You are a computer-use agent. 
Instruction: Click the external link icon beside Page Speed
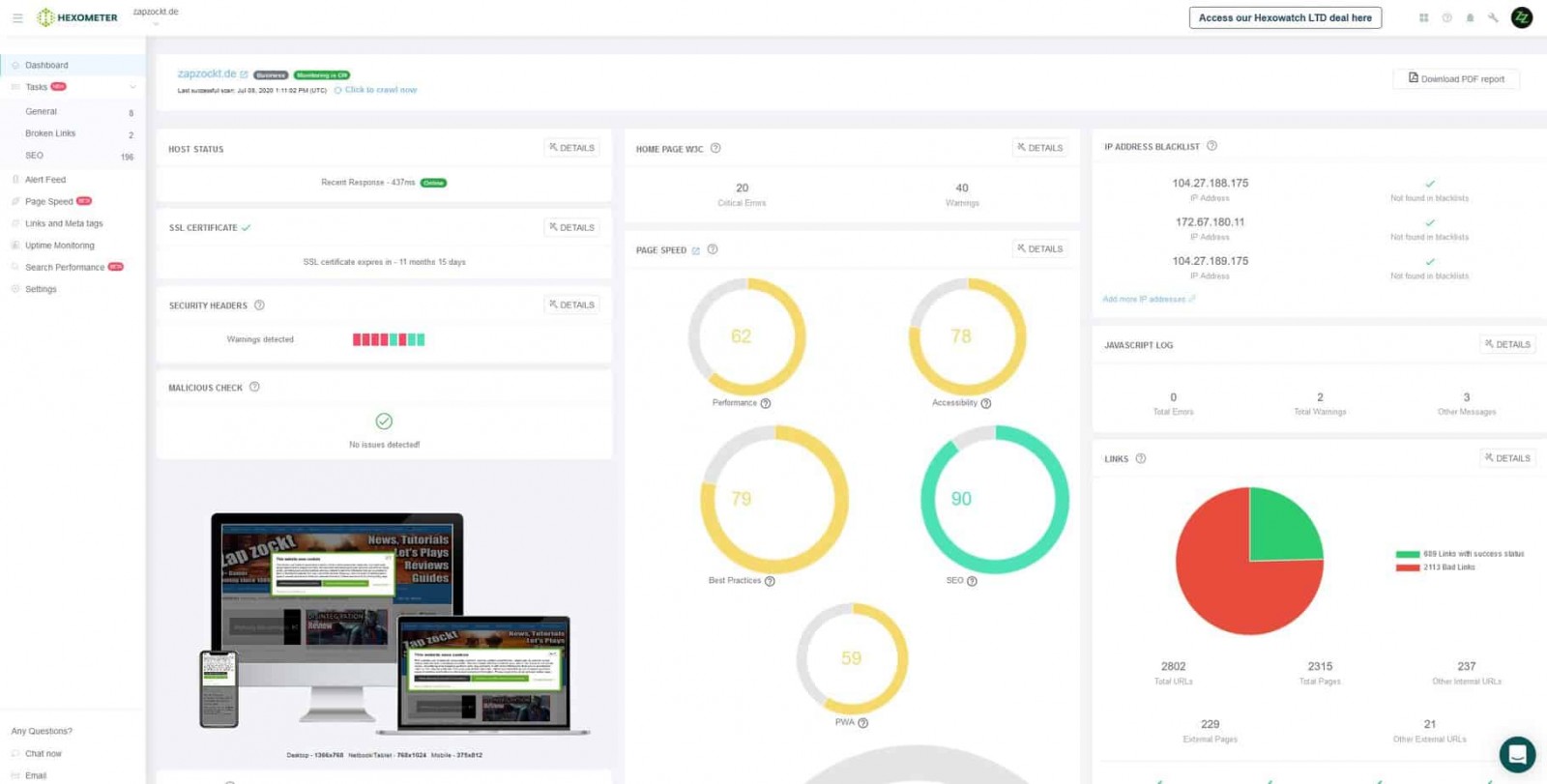coord(695,250)
